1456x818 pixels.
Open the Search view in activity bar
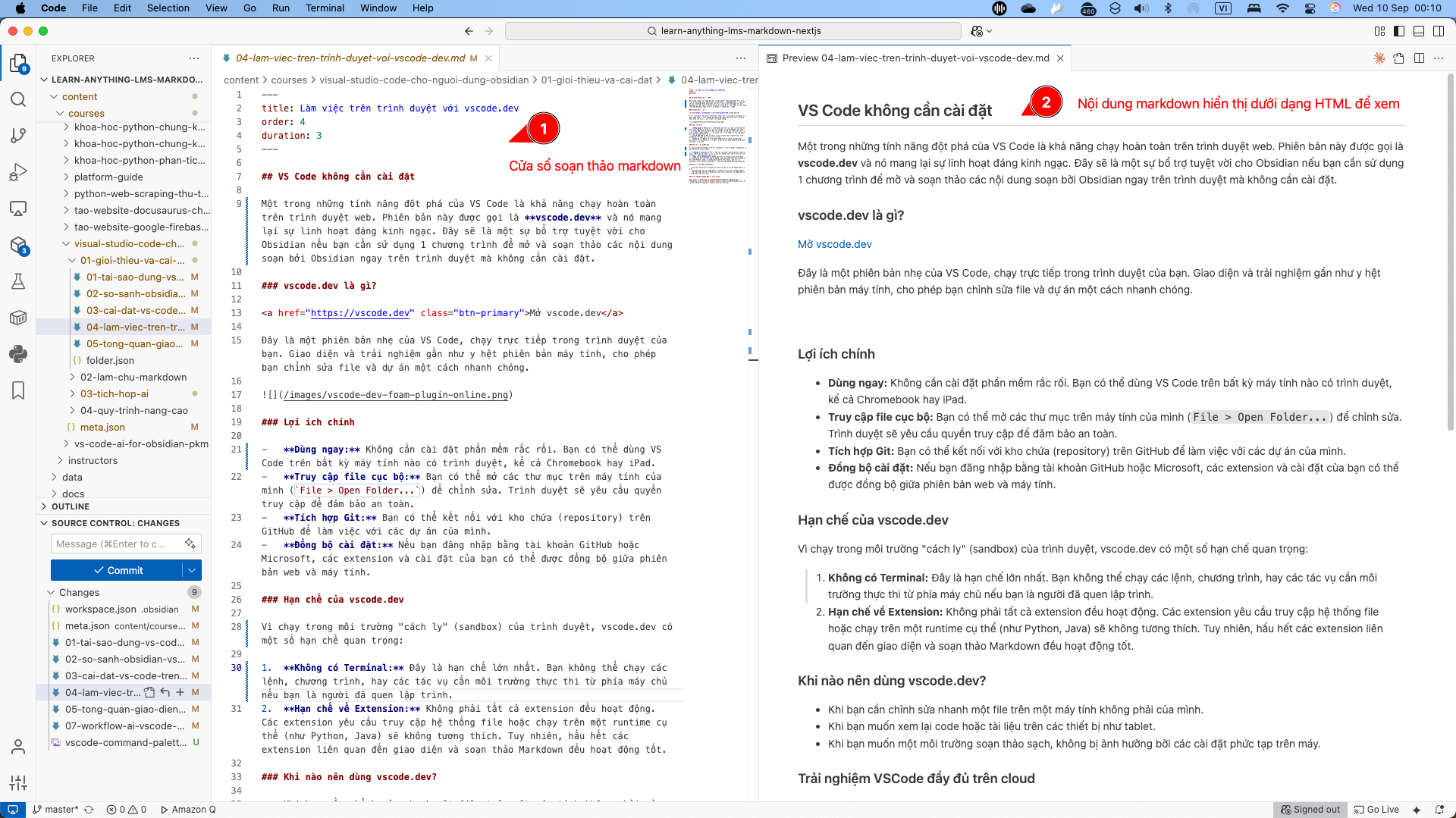pos(18,100)
